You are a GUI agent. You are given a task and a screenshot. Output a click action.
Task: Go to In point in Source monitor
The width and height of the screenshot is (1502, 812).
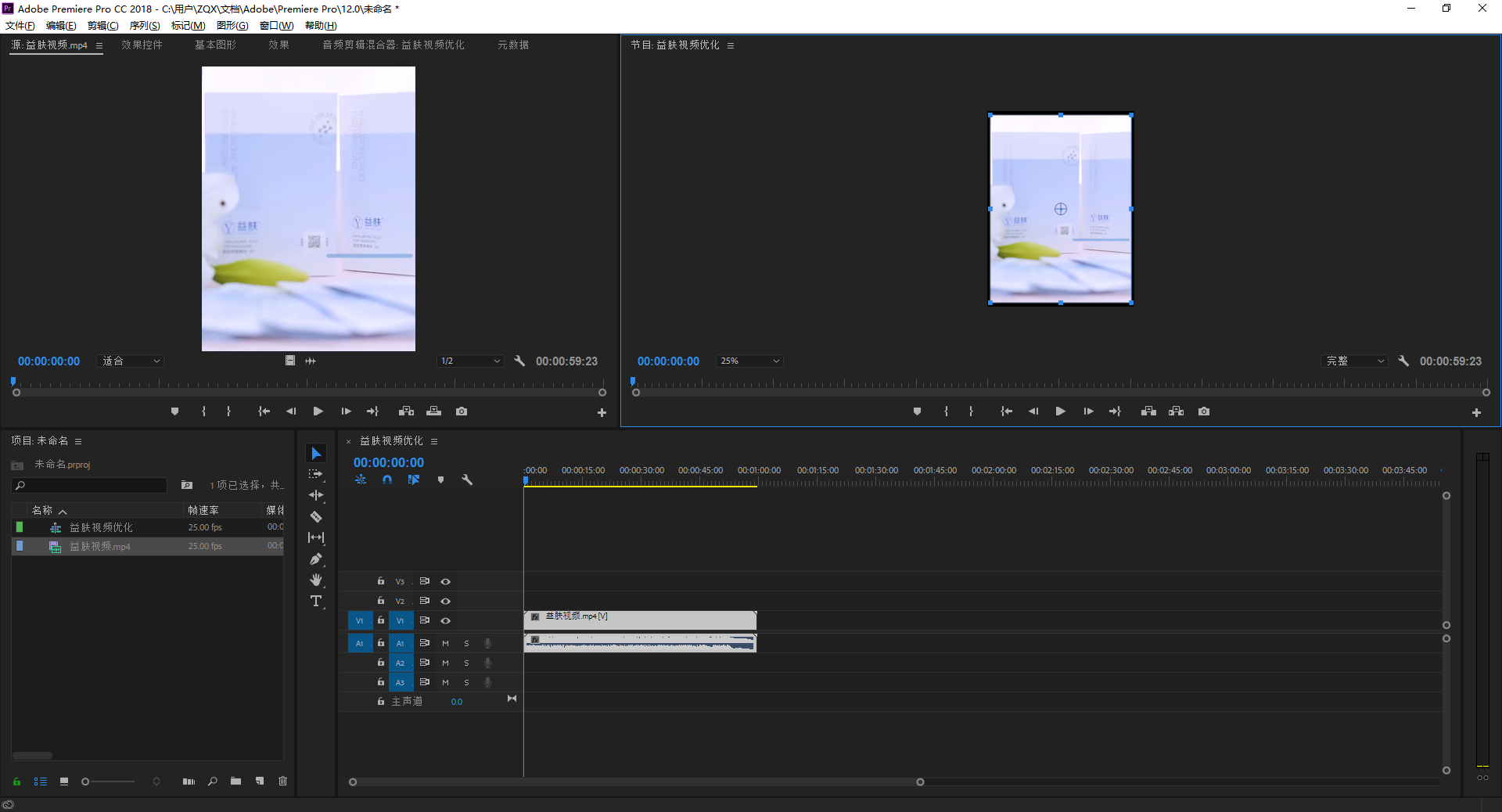coord(264,411)
